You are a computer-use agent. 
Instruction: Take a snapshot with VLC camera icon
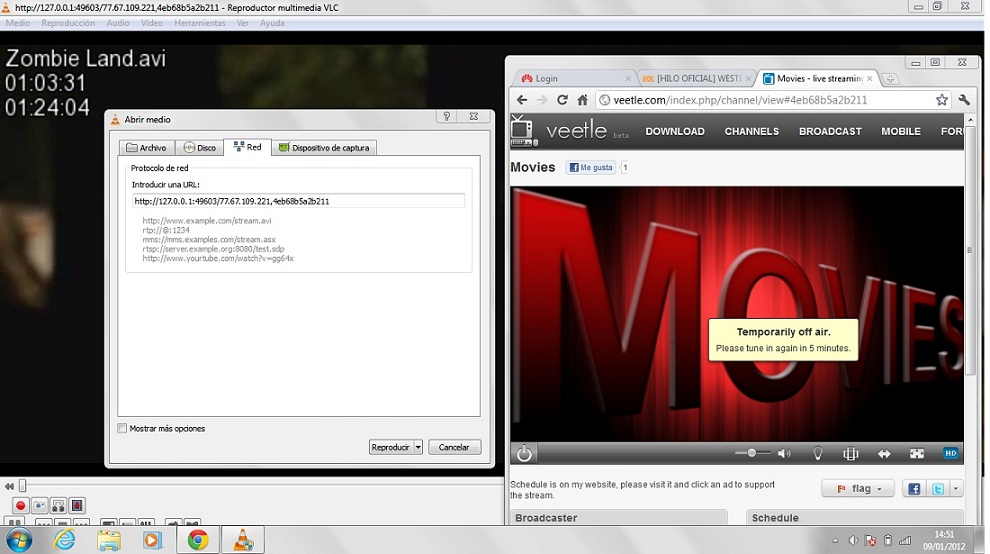(39, 506)
